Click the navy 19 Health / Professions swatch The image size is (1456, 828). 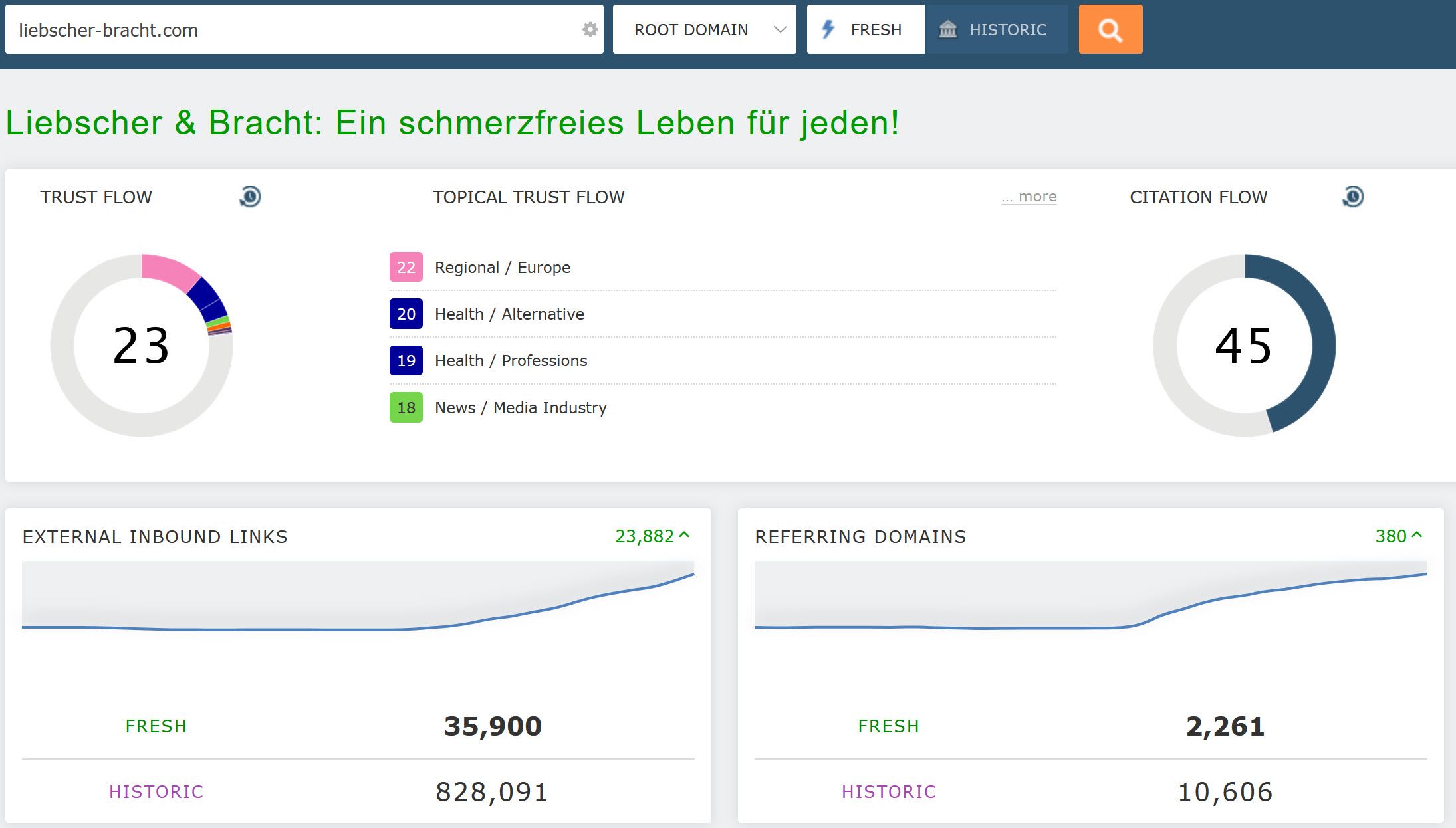tap(406, 360)
